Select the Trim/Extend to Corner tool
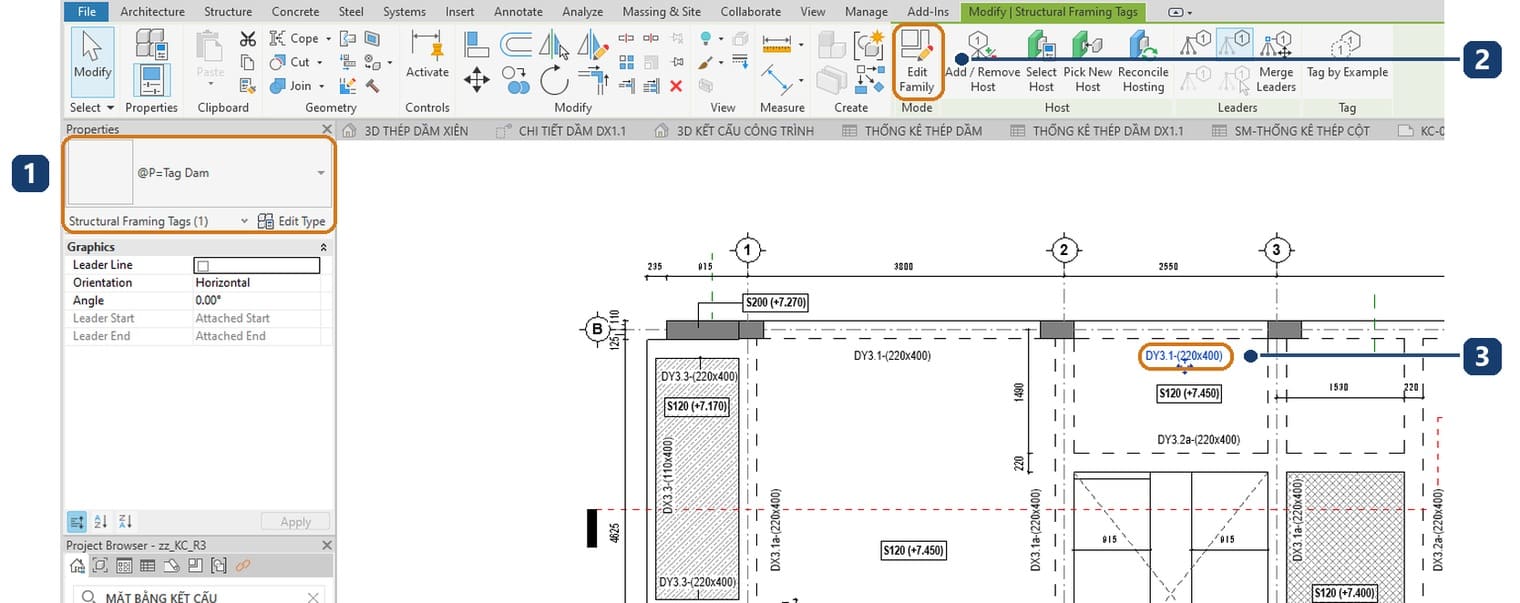This screenshot has width=1520, height=603. pos(593,80)
